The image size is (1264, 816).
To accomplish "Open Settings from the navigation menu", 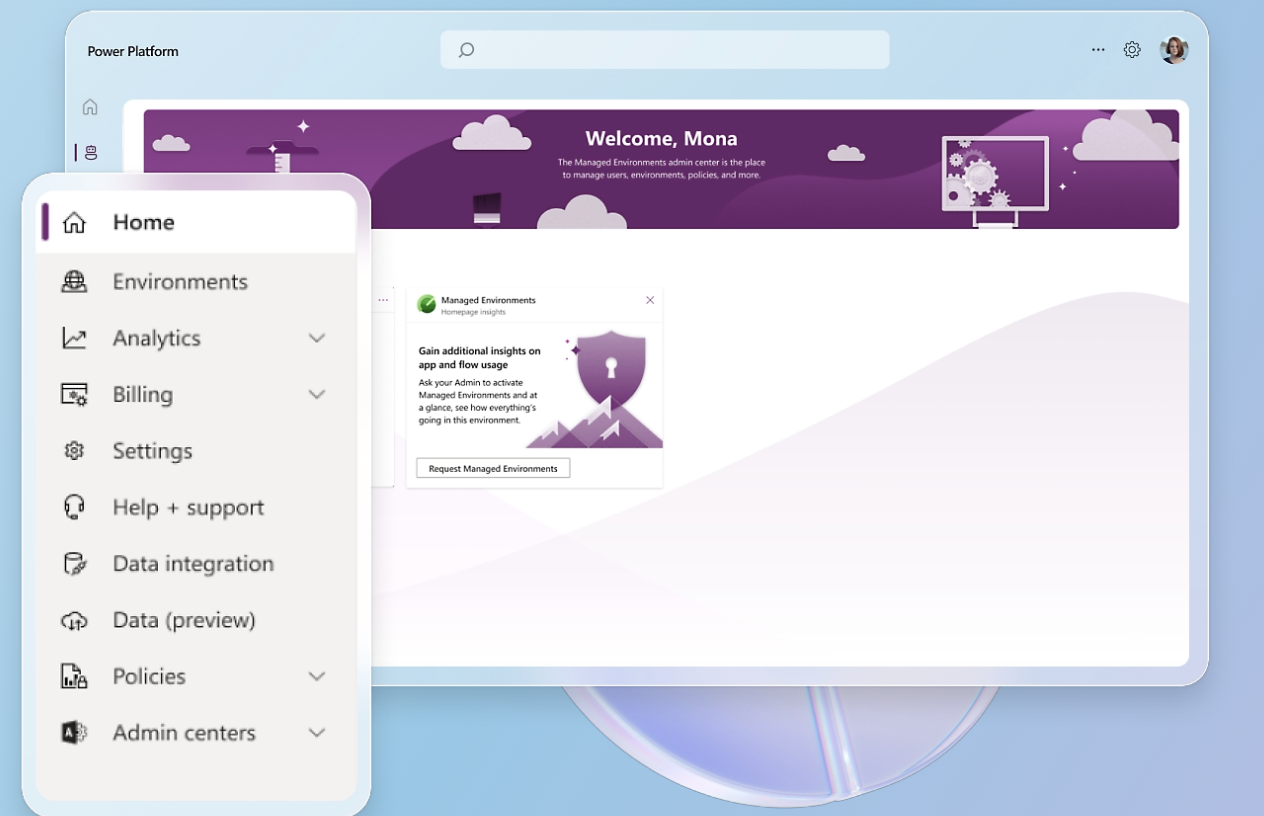I will (x=196, y=451).
